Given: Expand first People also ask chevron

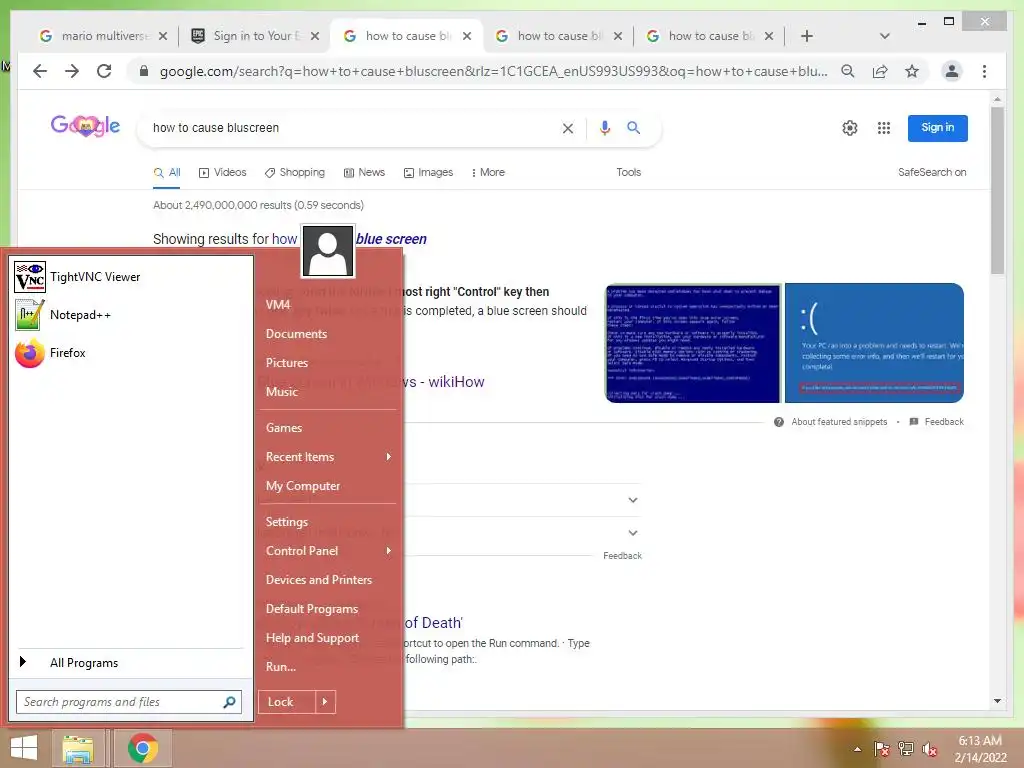Looking at the screenshot, I should pyautogui.click(x=632, y=500).
